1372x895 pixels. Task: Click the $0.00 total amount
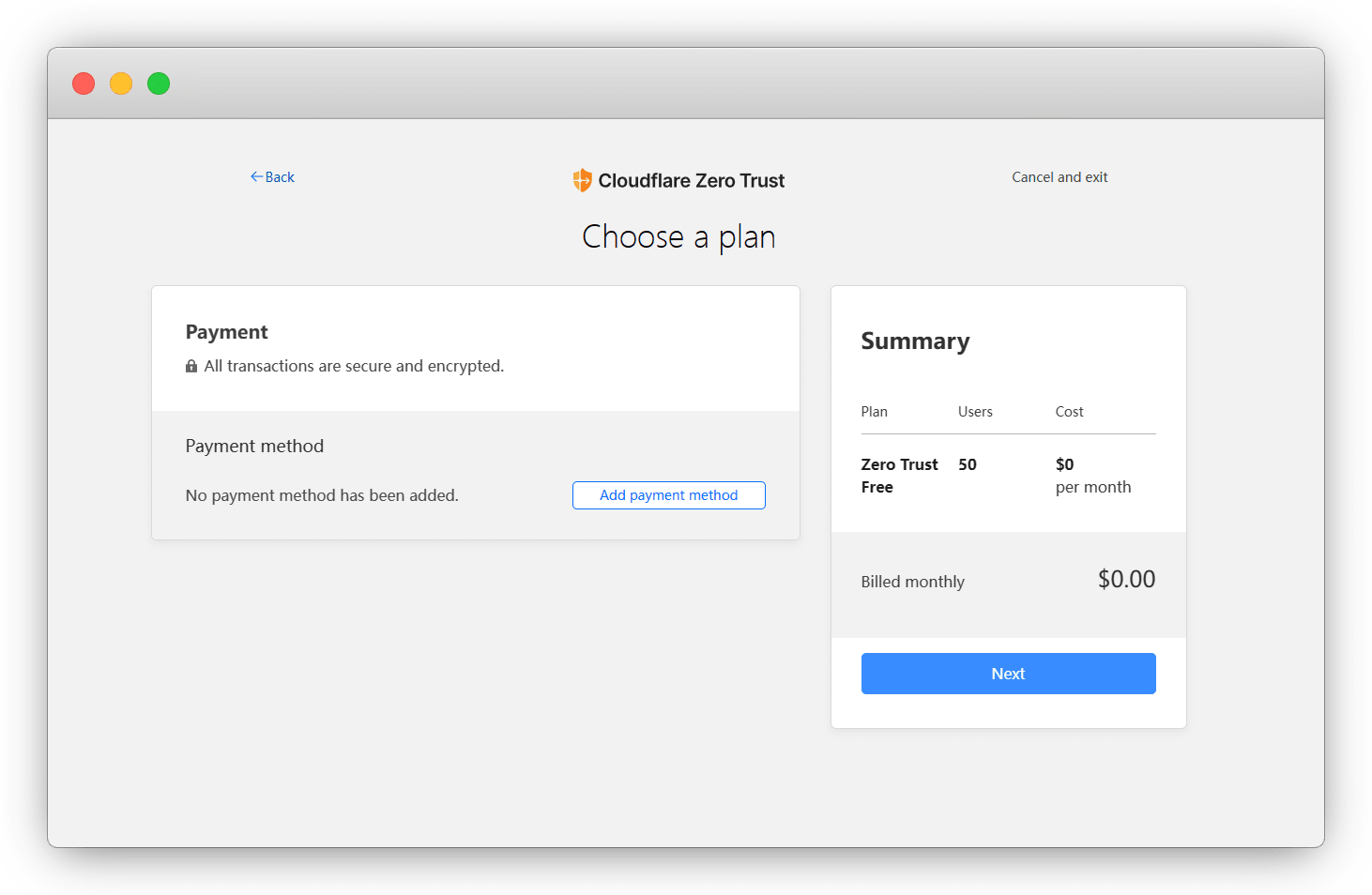tap(1127, 579)
